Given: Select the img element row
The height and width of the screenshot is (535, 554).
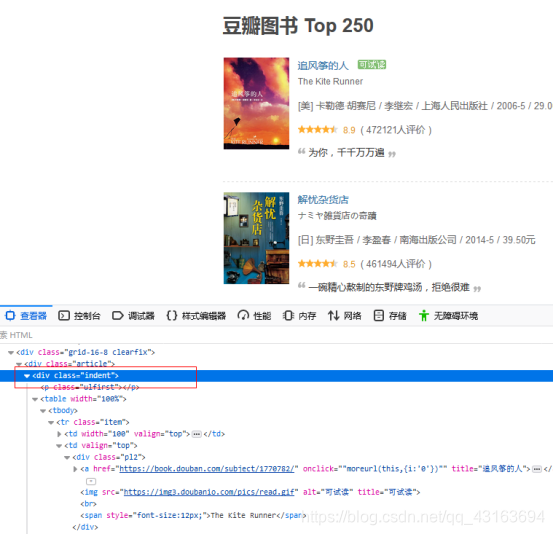Looking at the screenshot, I should [250, 492].
